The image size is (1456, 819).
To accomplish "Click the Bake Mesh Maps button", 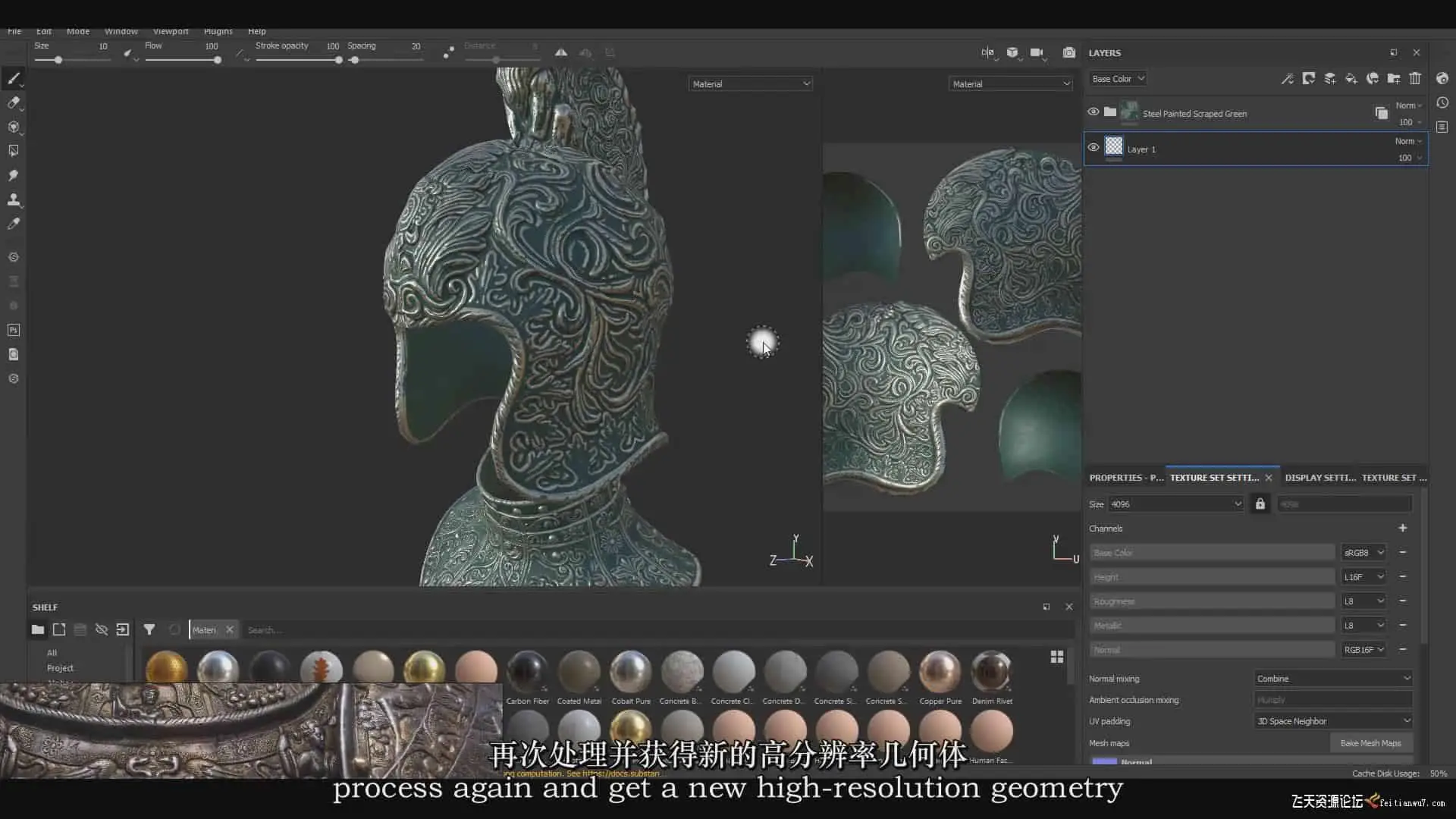I will [x=1370, y=743].
